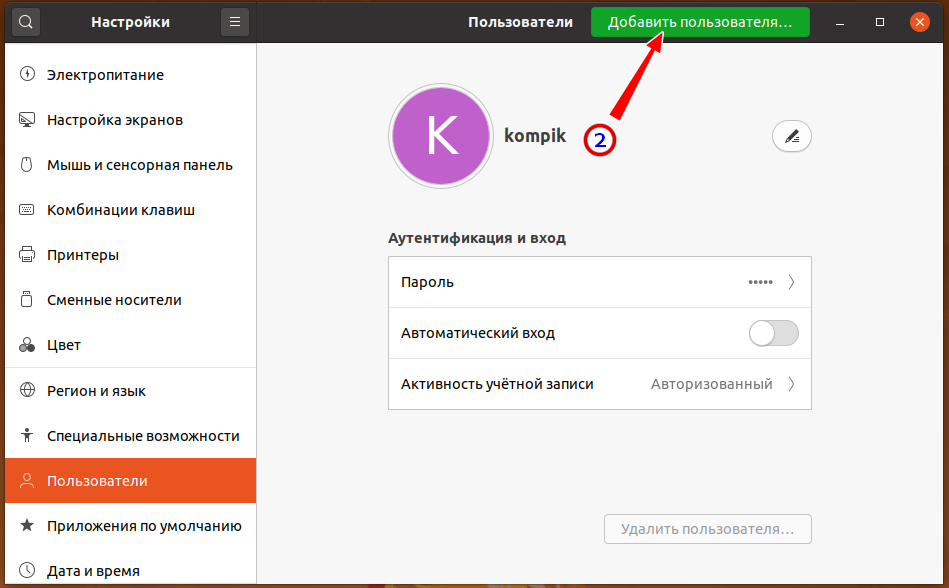Open Дата и время settings
The width and height of the screenshot is (949, 588).
coord(93,571)
